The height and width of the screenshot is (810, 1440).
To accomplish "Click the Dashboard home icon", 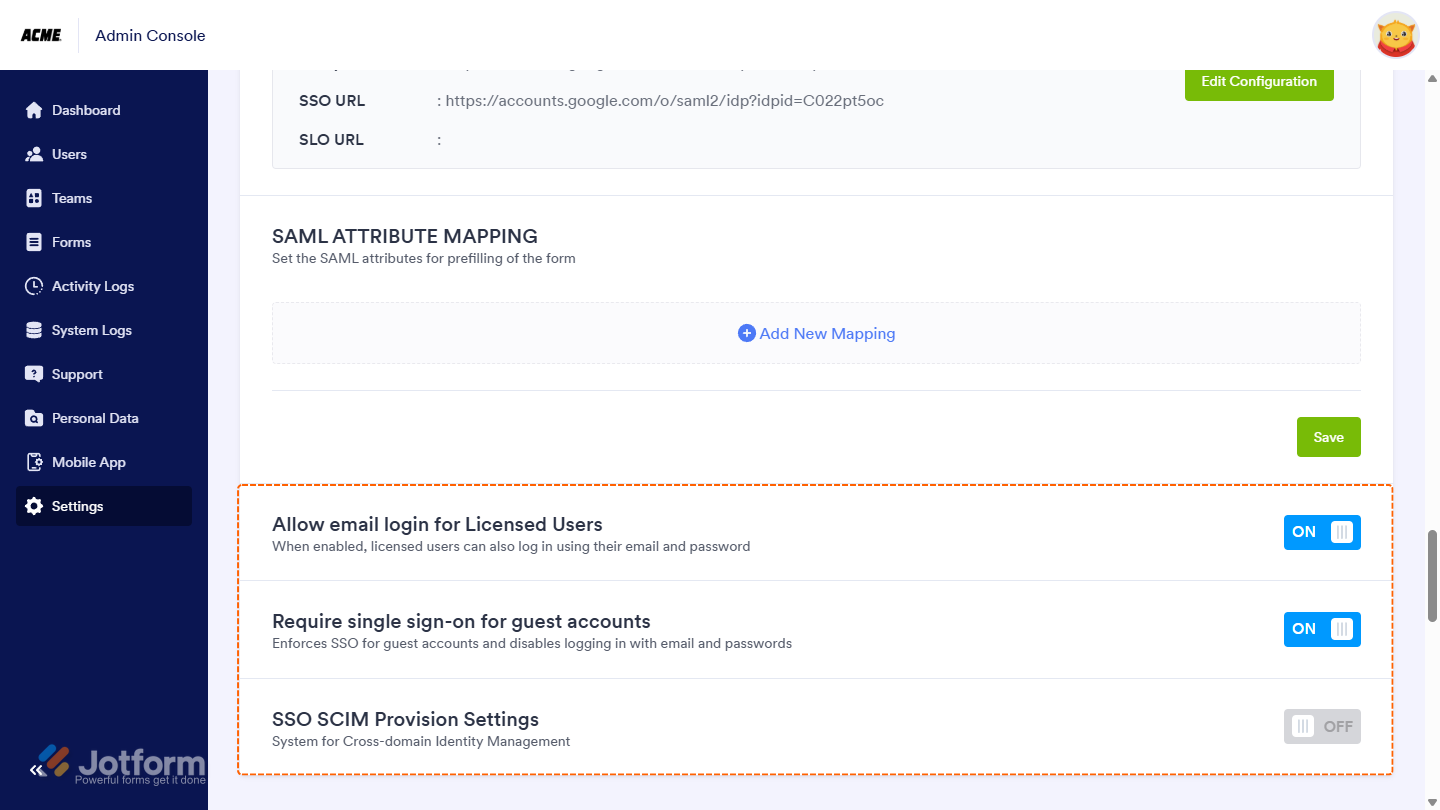I will pos(34,110).
